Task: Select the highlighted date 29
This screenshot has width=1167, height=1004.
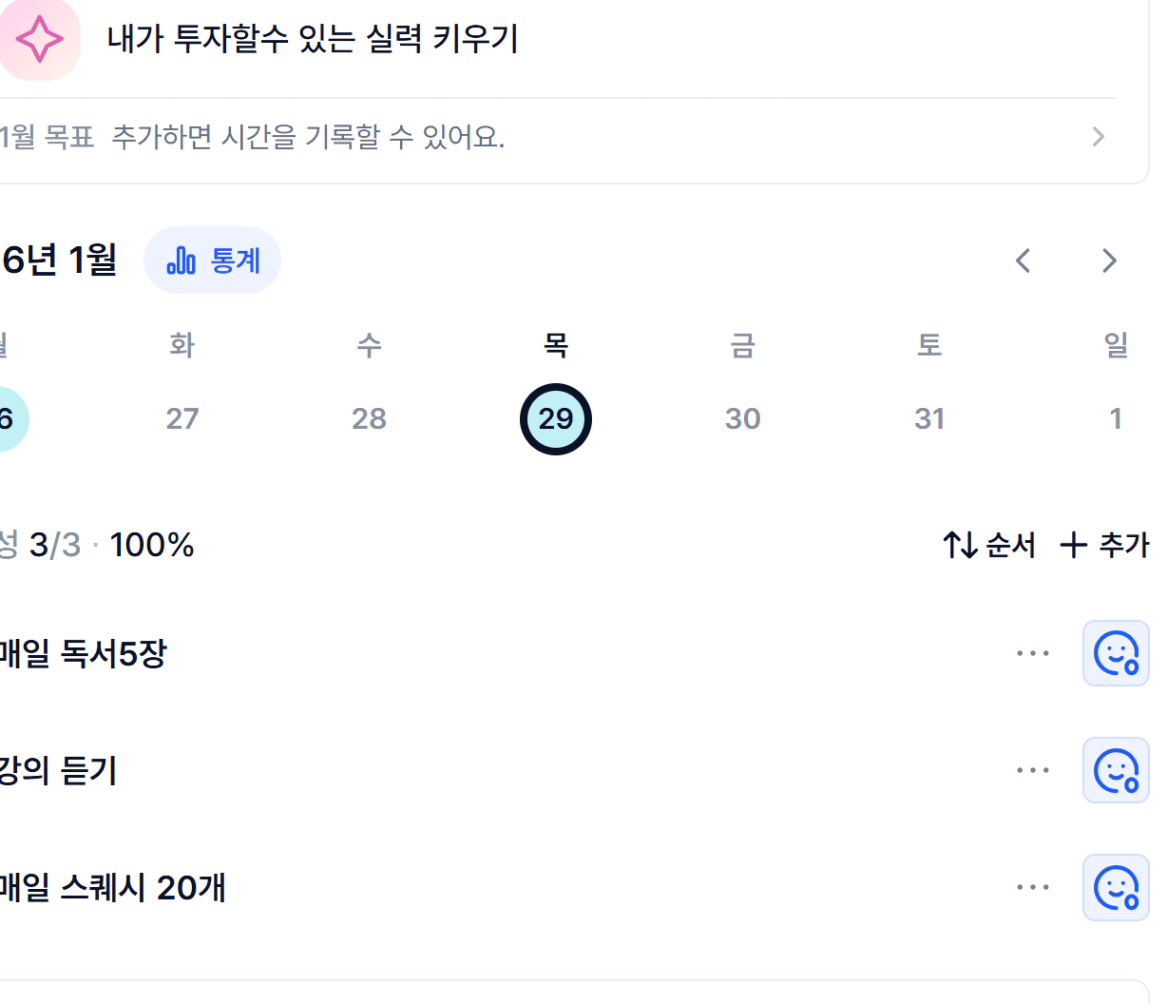Action: coord(555,418)
